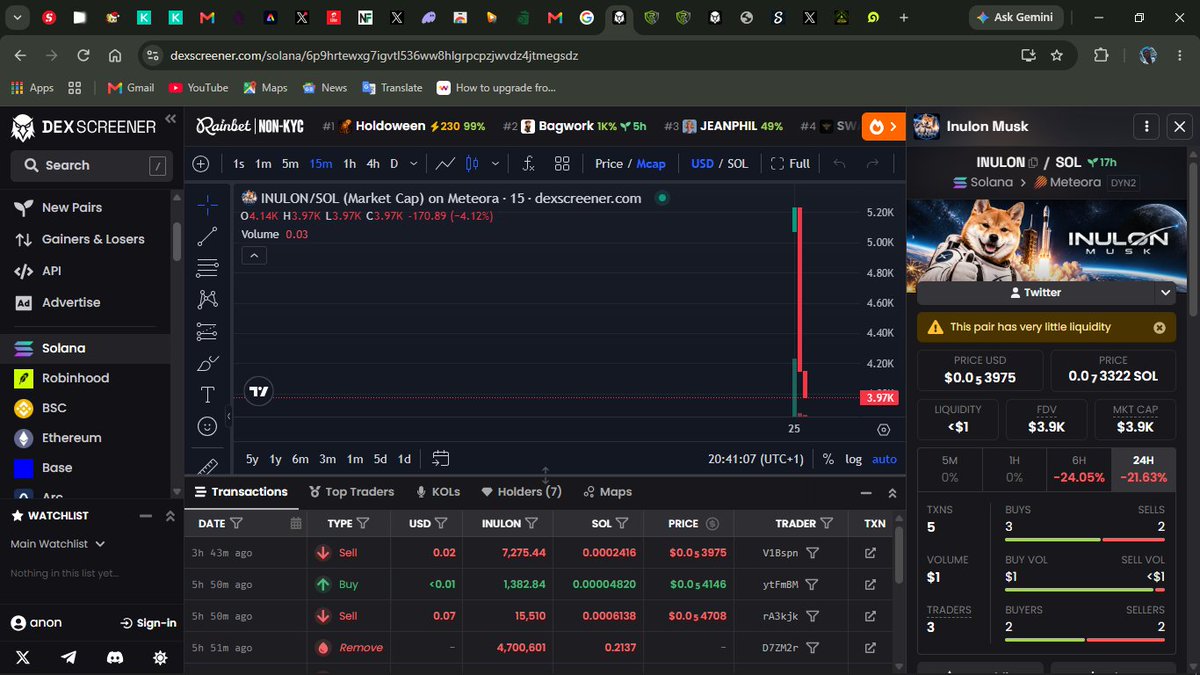Image resolution: width=1200 pixels, height=675 pixels.
Task: Filter trades by trader V1Bspn
Action: 813,553
